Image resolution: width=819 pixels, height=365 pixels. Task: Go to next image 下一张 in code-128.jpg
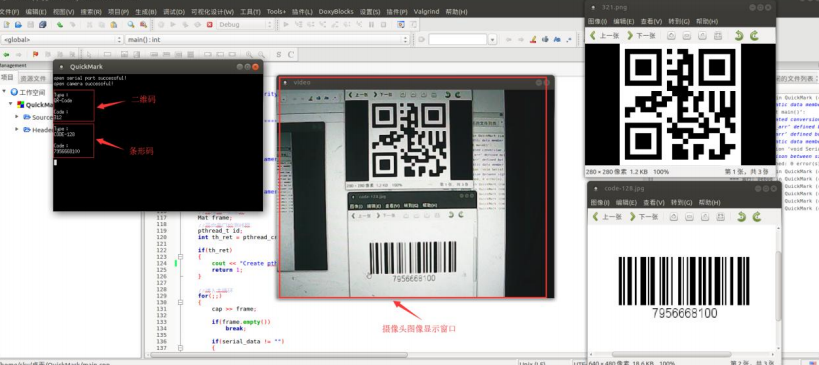click(x=644, y=217)
